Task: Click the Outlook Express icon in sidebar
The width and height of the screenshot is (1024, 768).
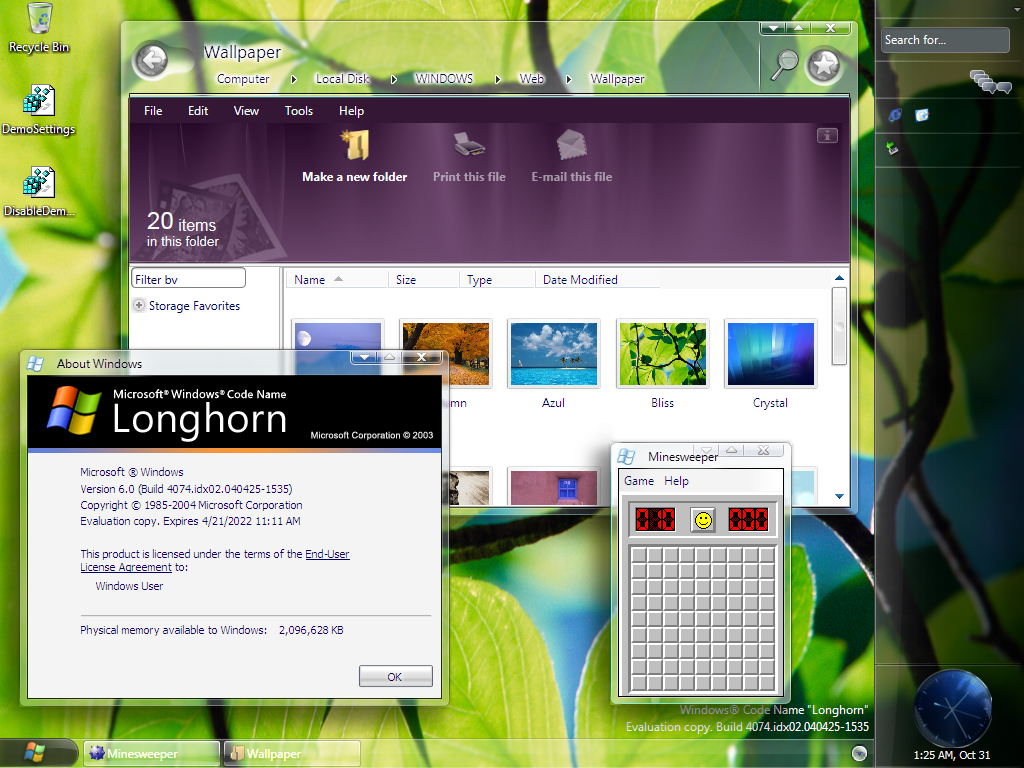Action: tap(922, 116)
